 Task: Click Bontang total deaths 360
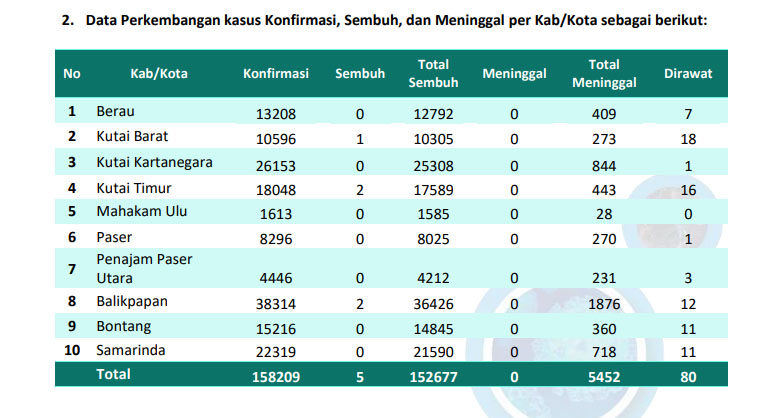coord(604,329)
